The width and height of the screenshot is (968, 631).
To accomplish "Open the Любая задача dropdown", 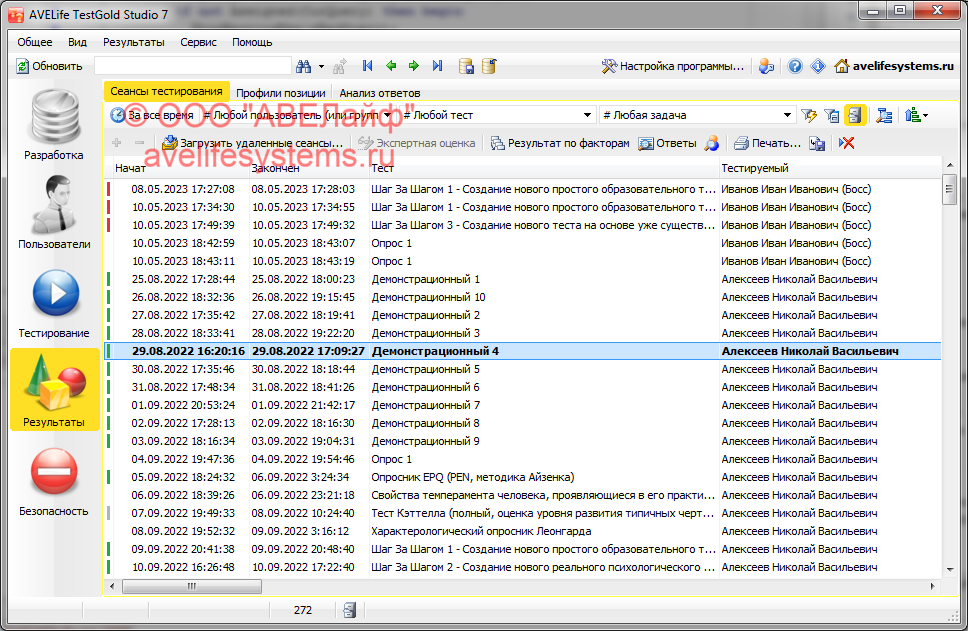I will 788,115.
